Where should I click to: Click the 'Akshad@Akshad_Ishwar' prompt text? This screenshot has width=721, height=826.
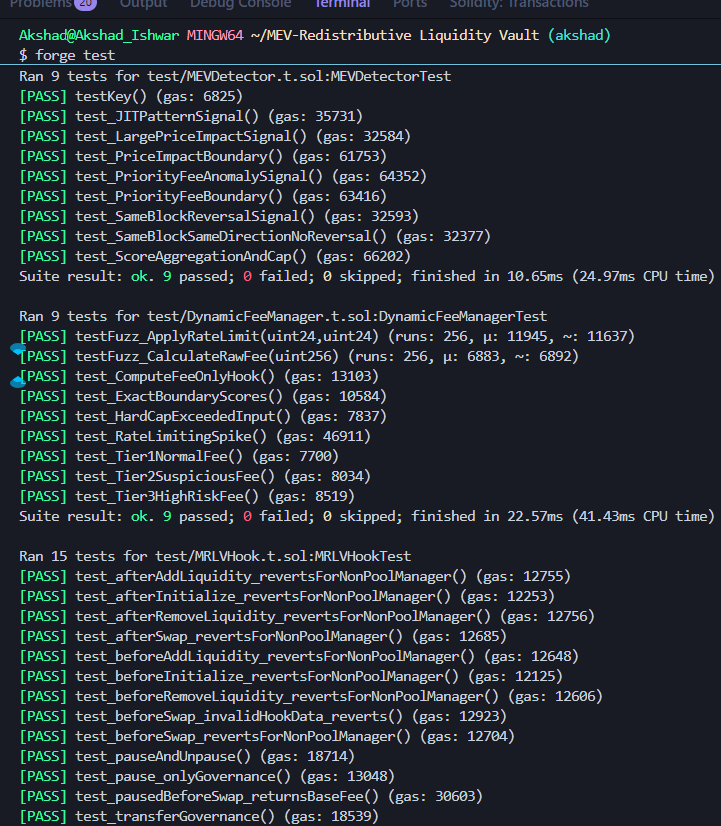coord(99,35)
